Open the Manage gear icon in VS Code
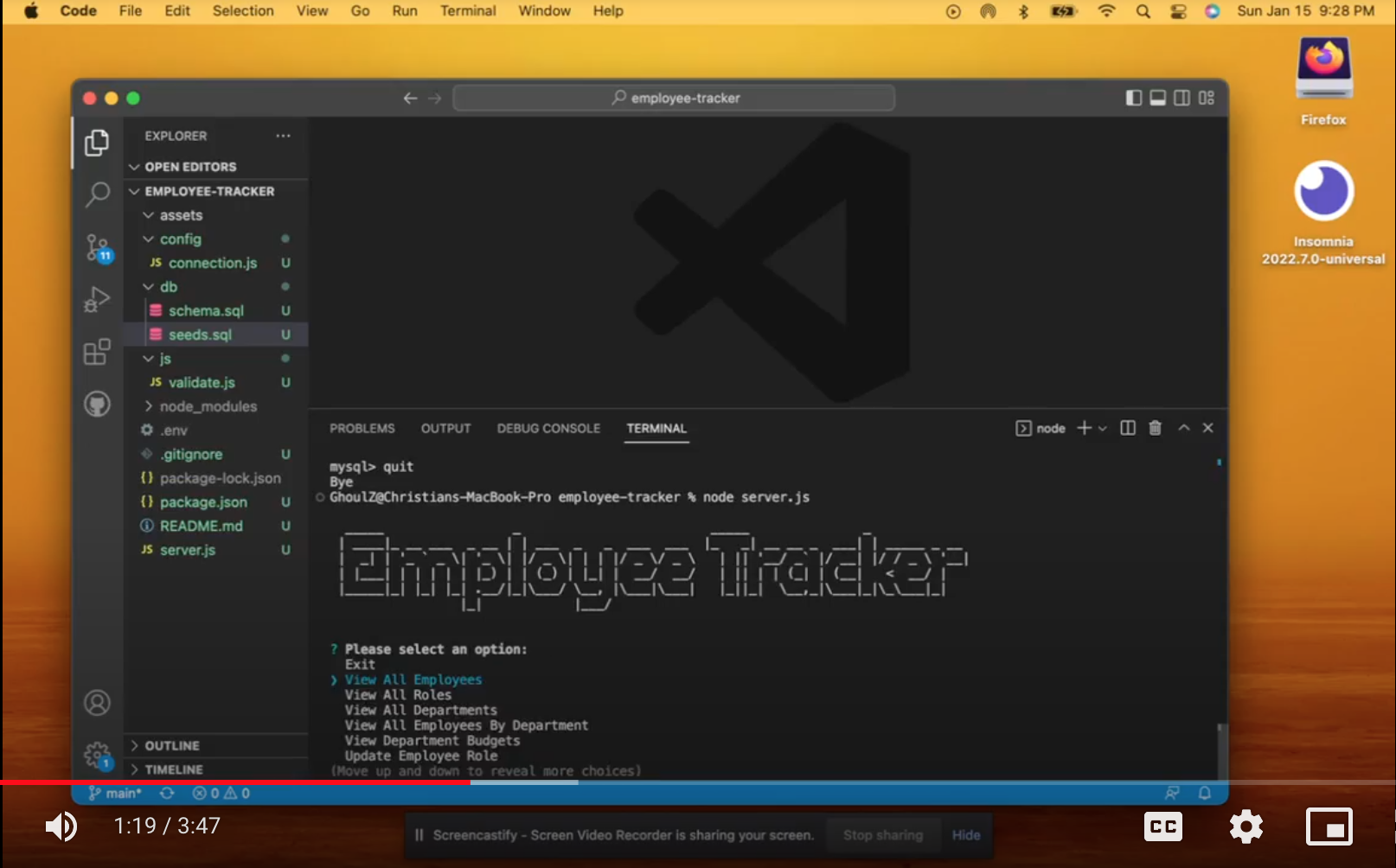The image size is (1396, 868). coord(97,753)
